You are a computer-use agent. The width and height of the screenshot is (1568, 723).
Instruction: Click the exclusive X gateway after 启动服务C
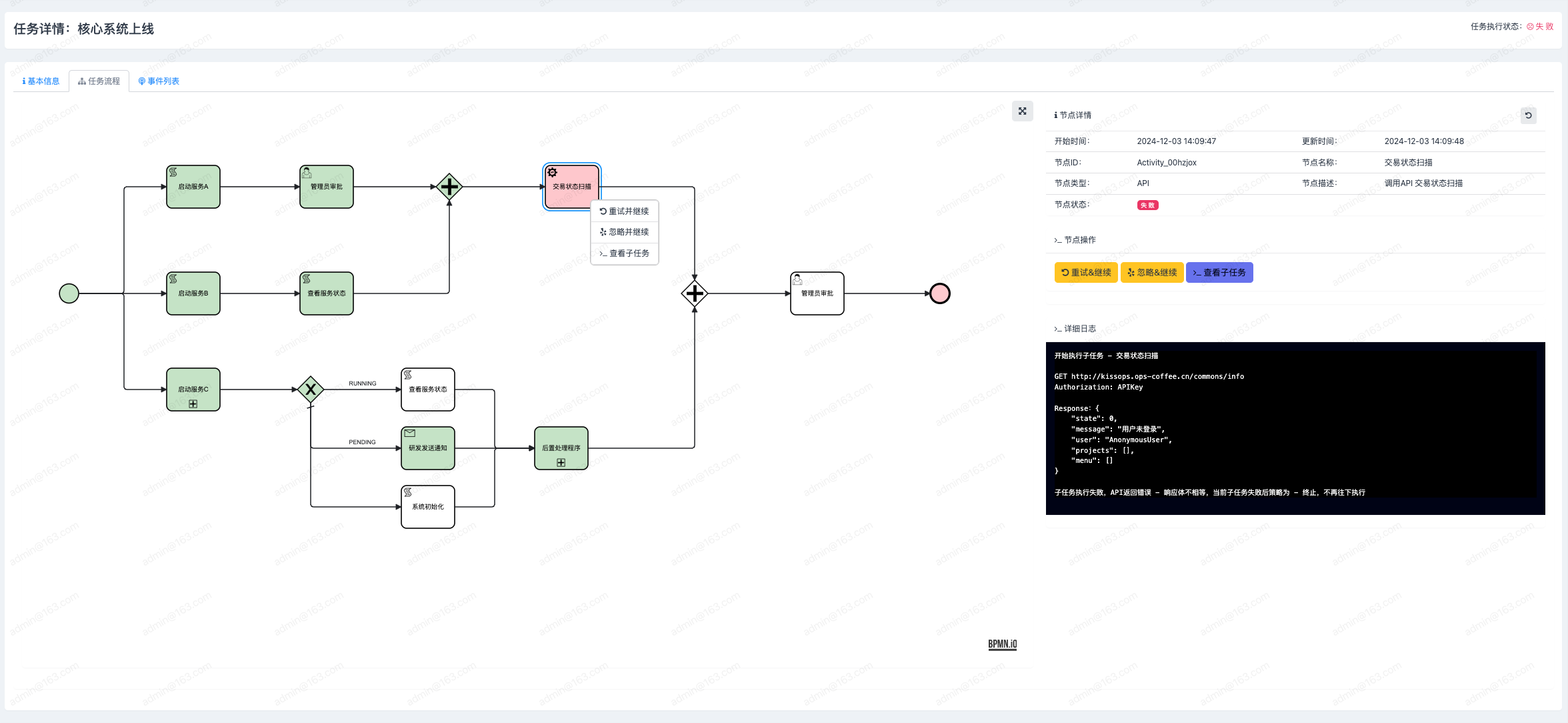[311, 390]
